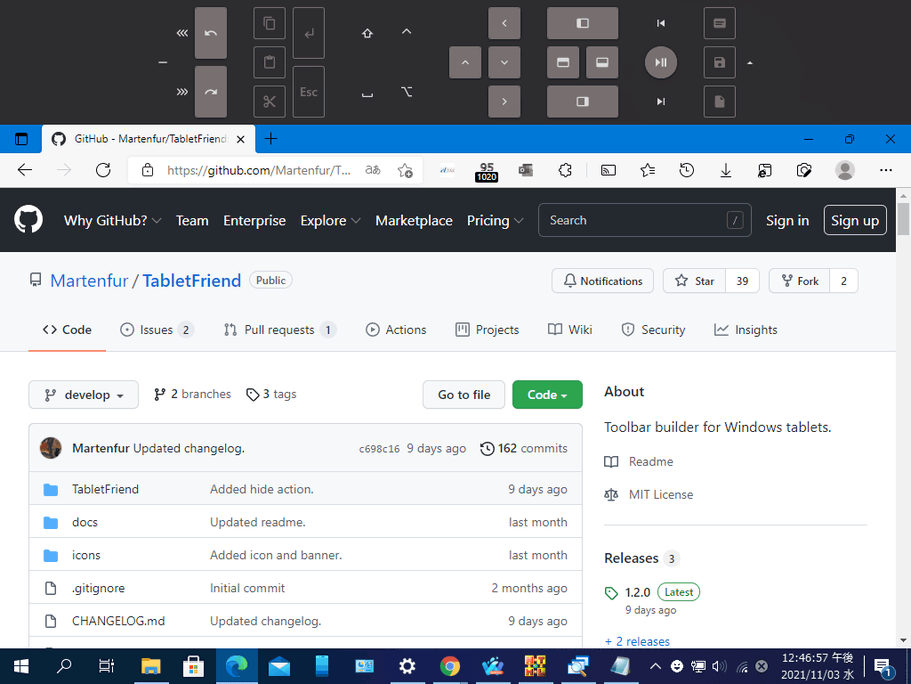Open the green Code dropdown button

click(547, 395)
